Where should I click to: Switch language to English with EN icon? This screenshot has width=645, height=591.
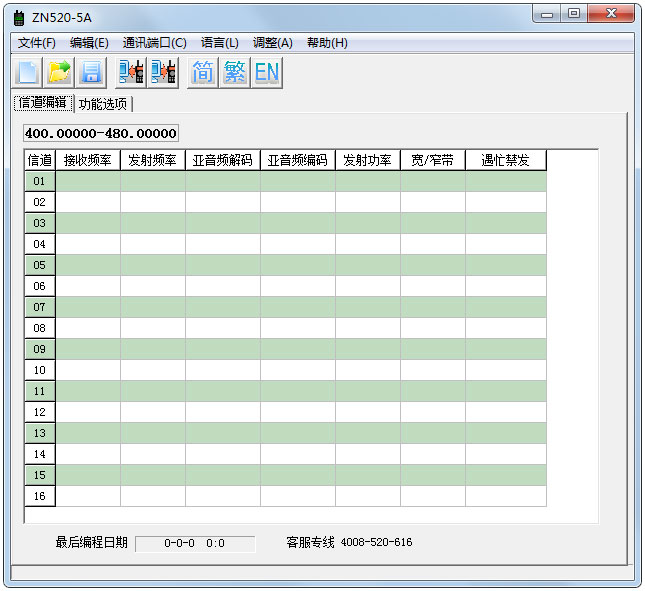click(x=267, y=73)
